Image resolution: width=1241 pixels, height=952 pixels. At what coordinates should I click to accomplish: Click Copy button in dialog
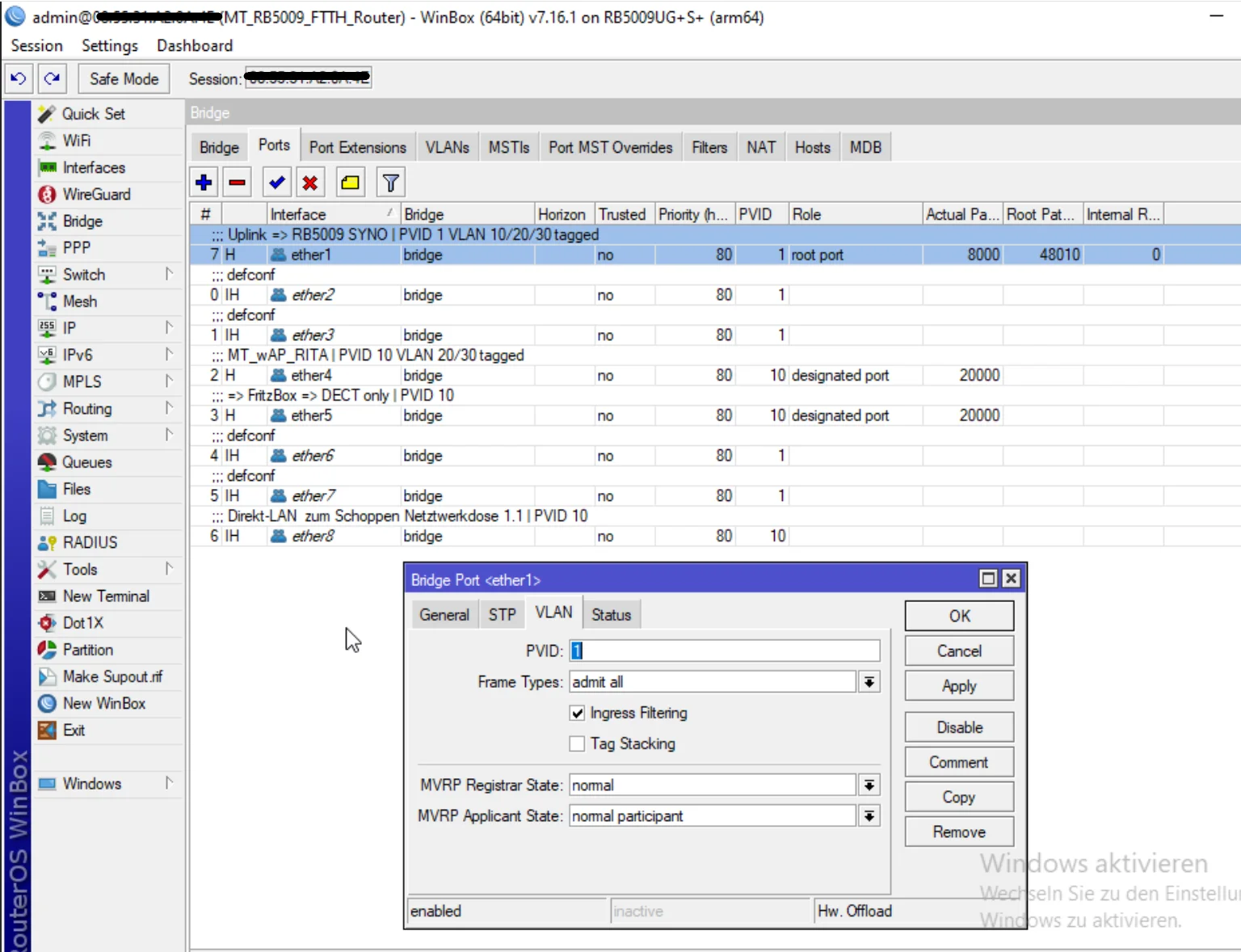coord(959,797)
